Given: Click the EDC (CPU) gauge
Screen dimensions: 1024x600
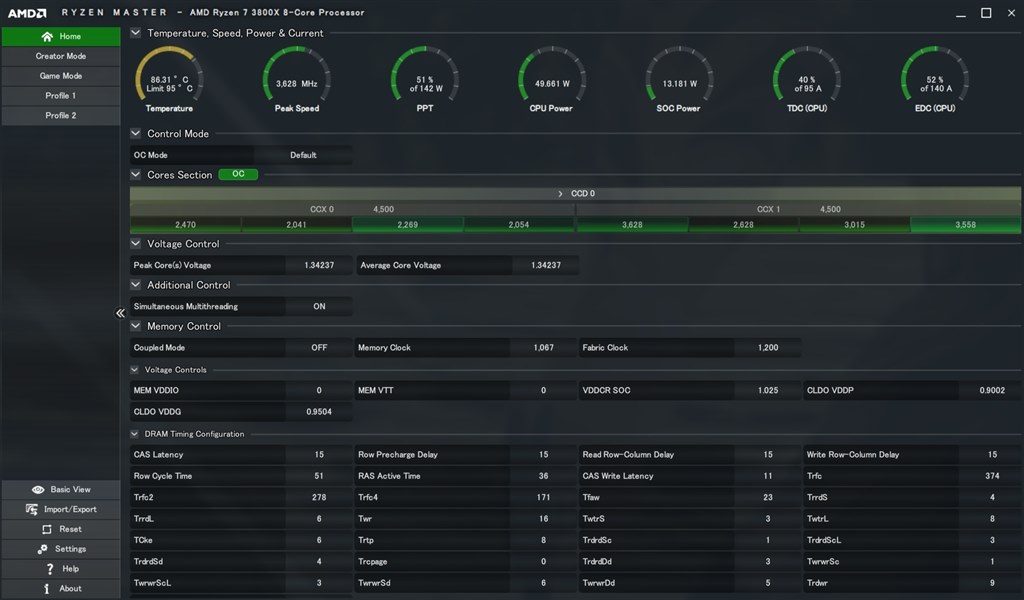Looking at the screenshot, I should [935, 80].
